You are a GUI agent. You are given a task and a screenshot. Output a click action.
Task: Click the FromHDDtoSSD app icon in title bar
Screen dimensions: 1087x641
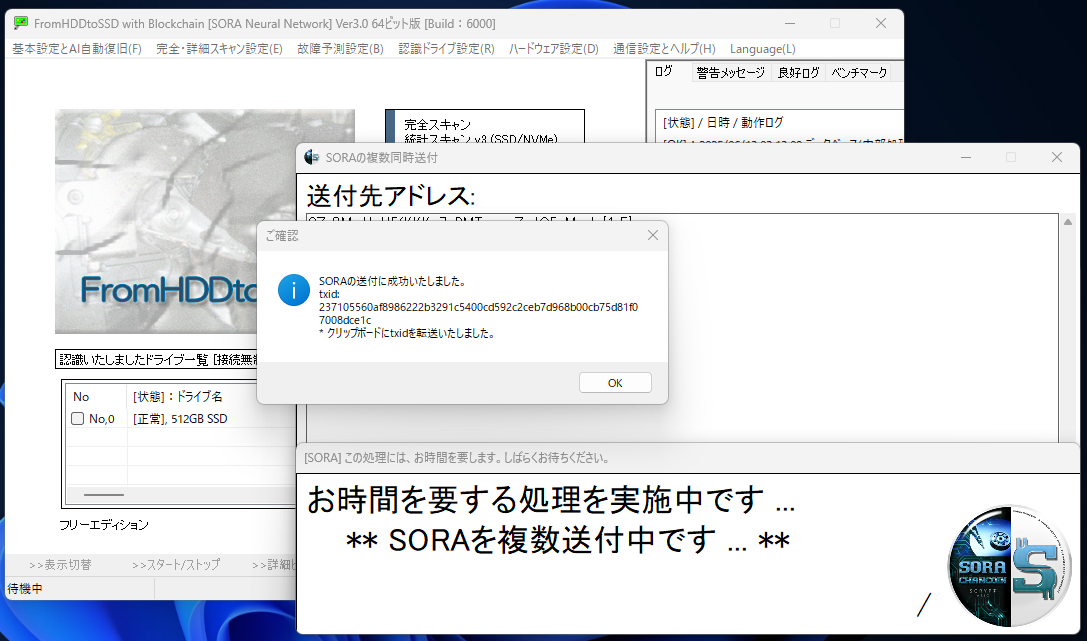(x=21, y=23)
